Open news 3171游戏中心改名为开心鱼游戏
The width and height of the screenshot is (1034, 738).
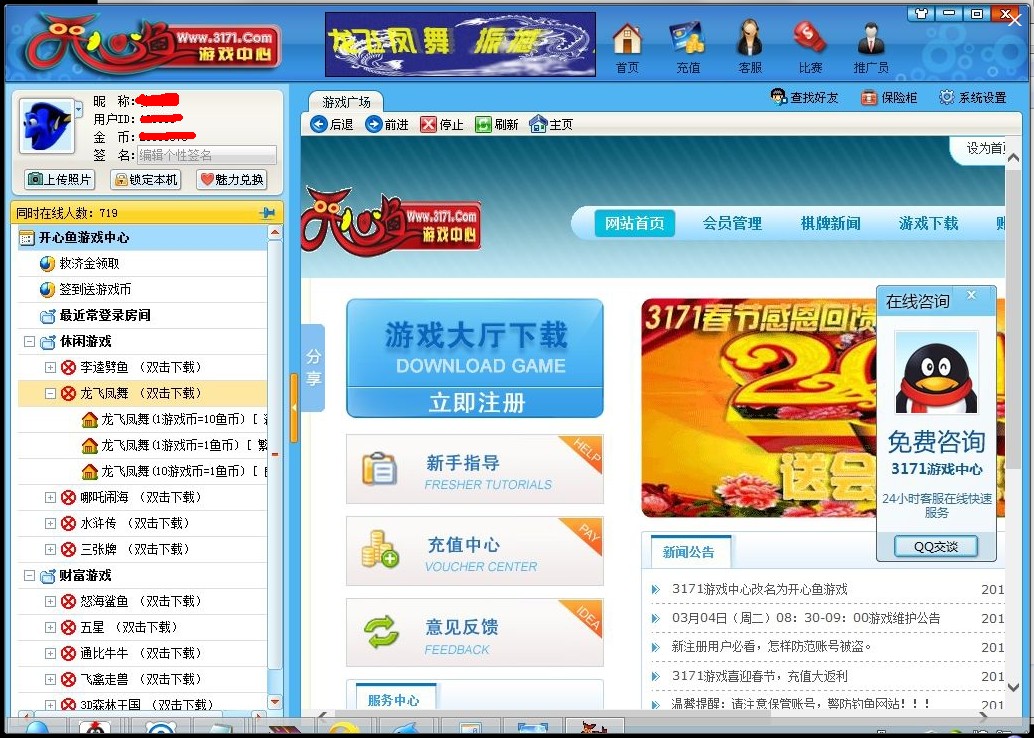coord(759,589)
